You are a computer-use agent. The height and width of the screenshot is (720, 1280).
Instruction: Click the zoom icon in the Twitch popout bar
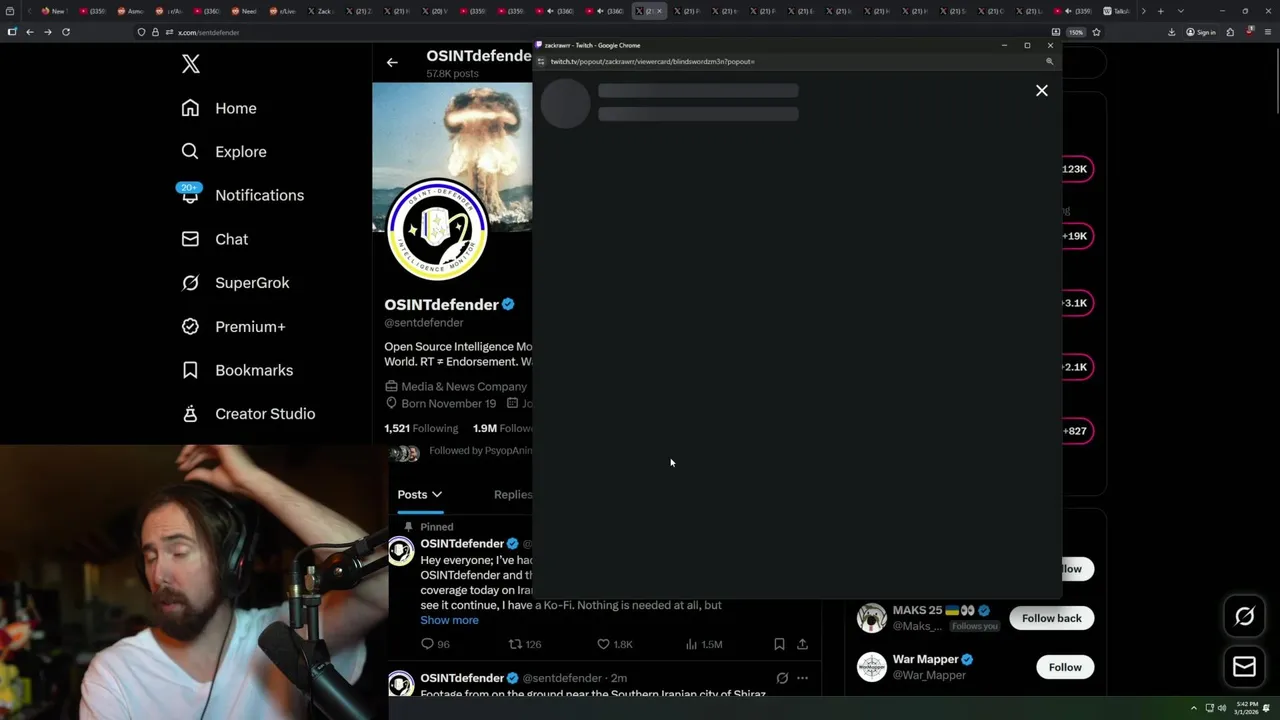(1049, 61)
